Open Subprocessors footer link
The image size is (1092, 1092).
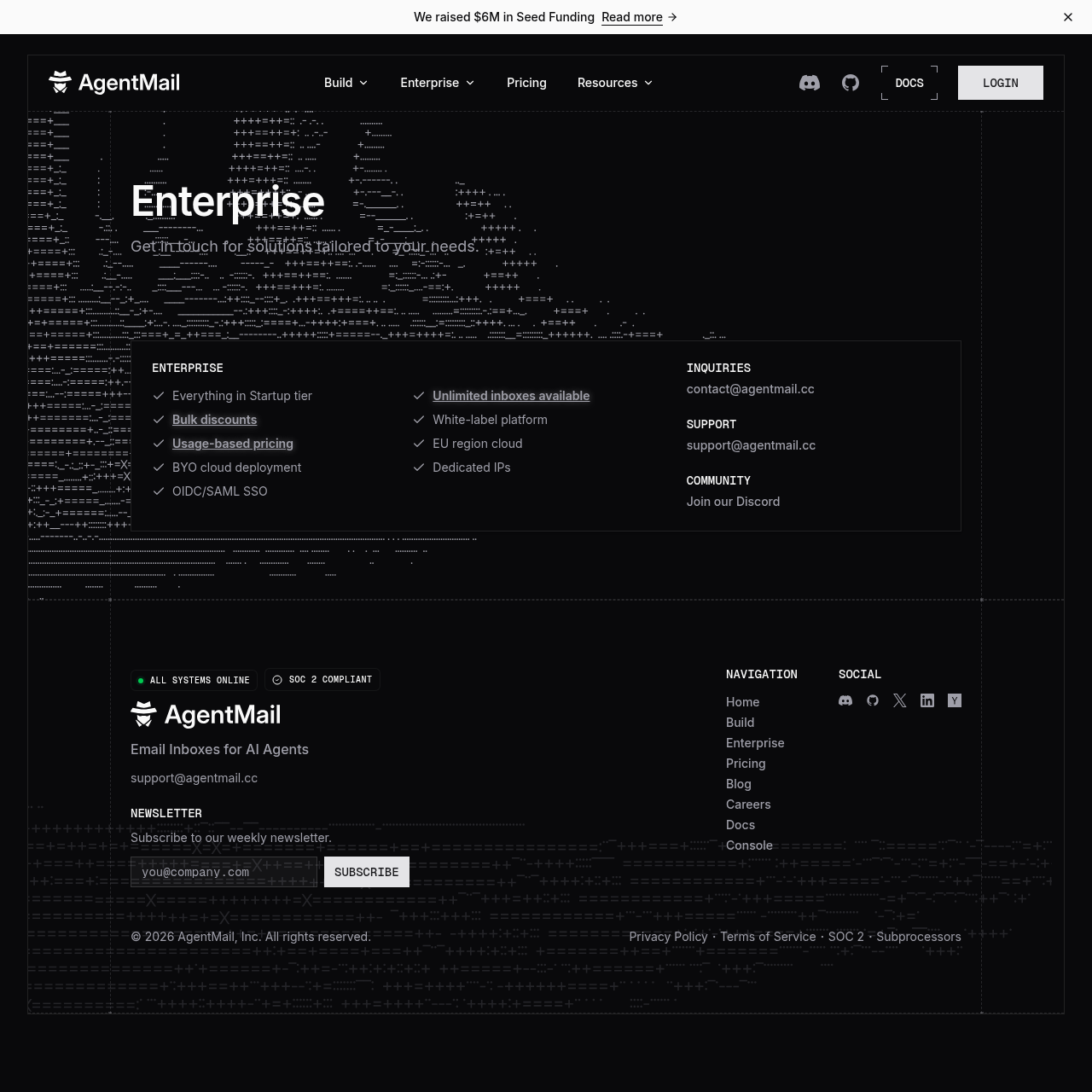pos(919,937)
